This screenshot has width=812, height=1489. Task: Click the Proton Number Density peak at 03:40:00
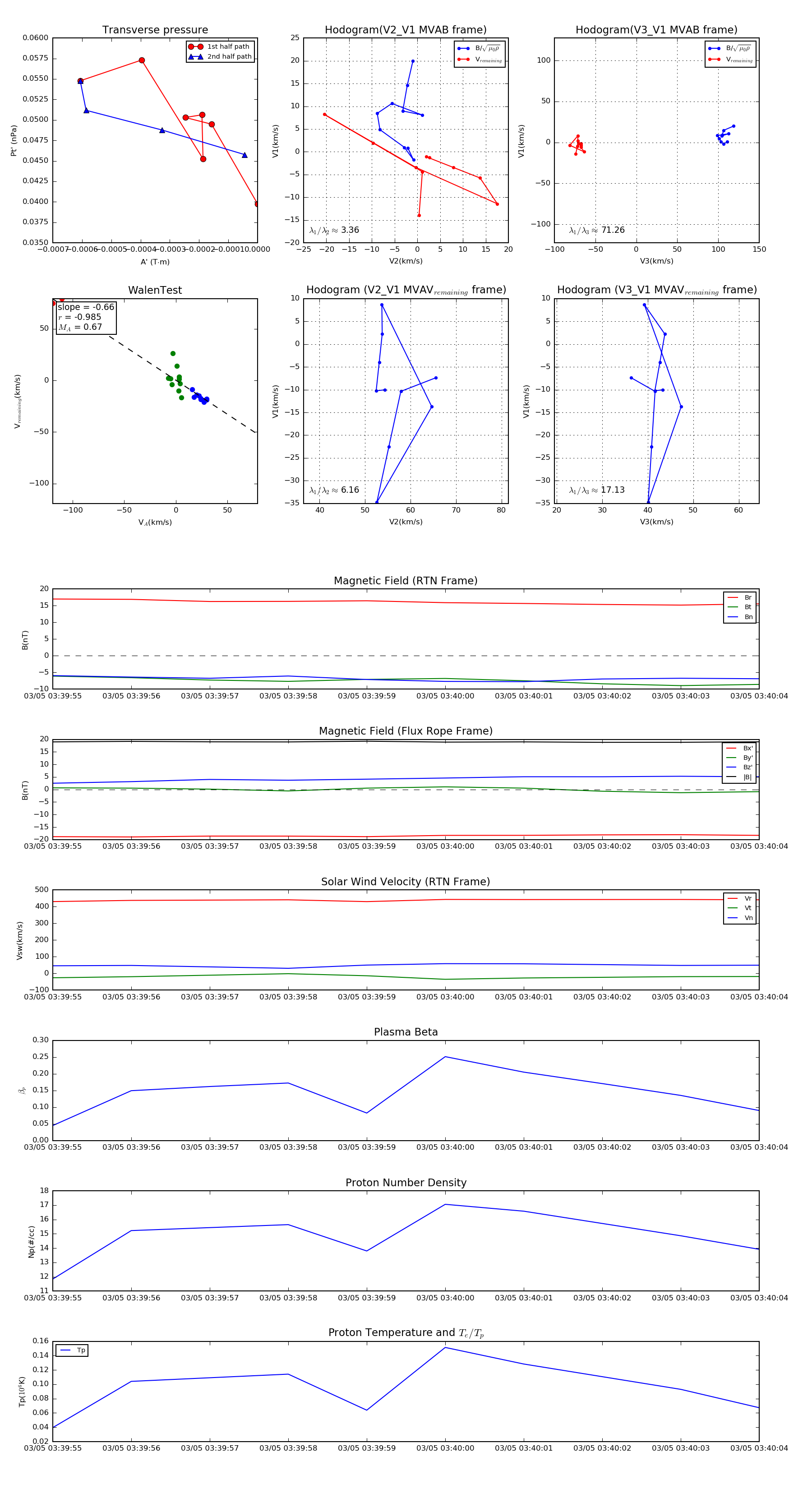pos(445,1205)
